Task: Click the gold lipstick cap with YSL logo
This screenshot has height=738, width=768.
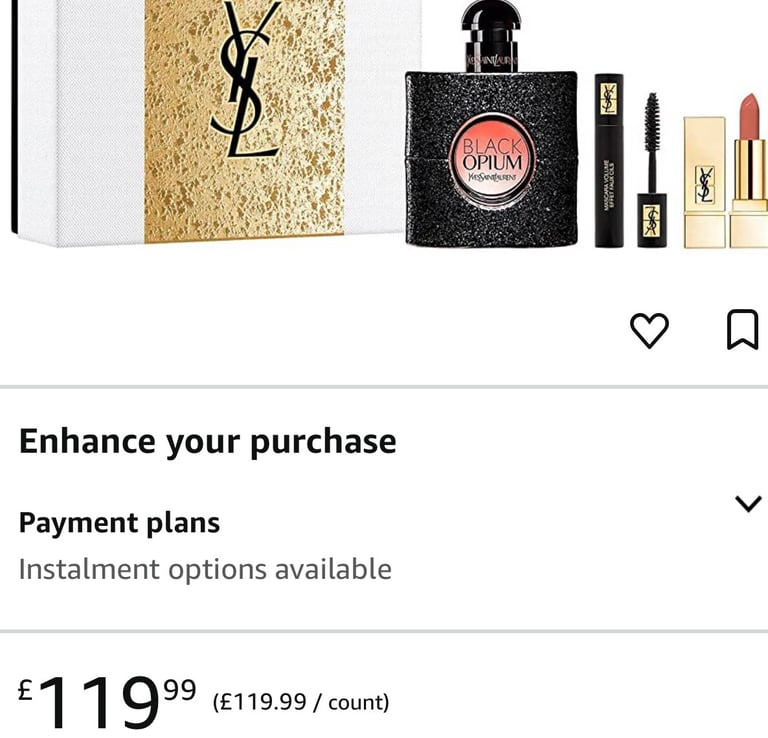Action: tap(704, 182)
